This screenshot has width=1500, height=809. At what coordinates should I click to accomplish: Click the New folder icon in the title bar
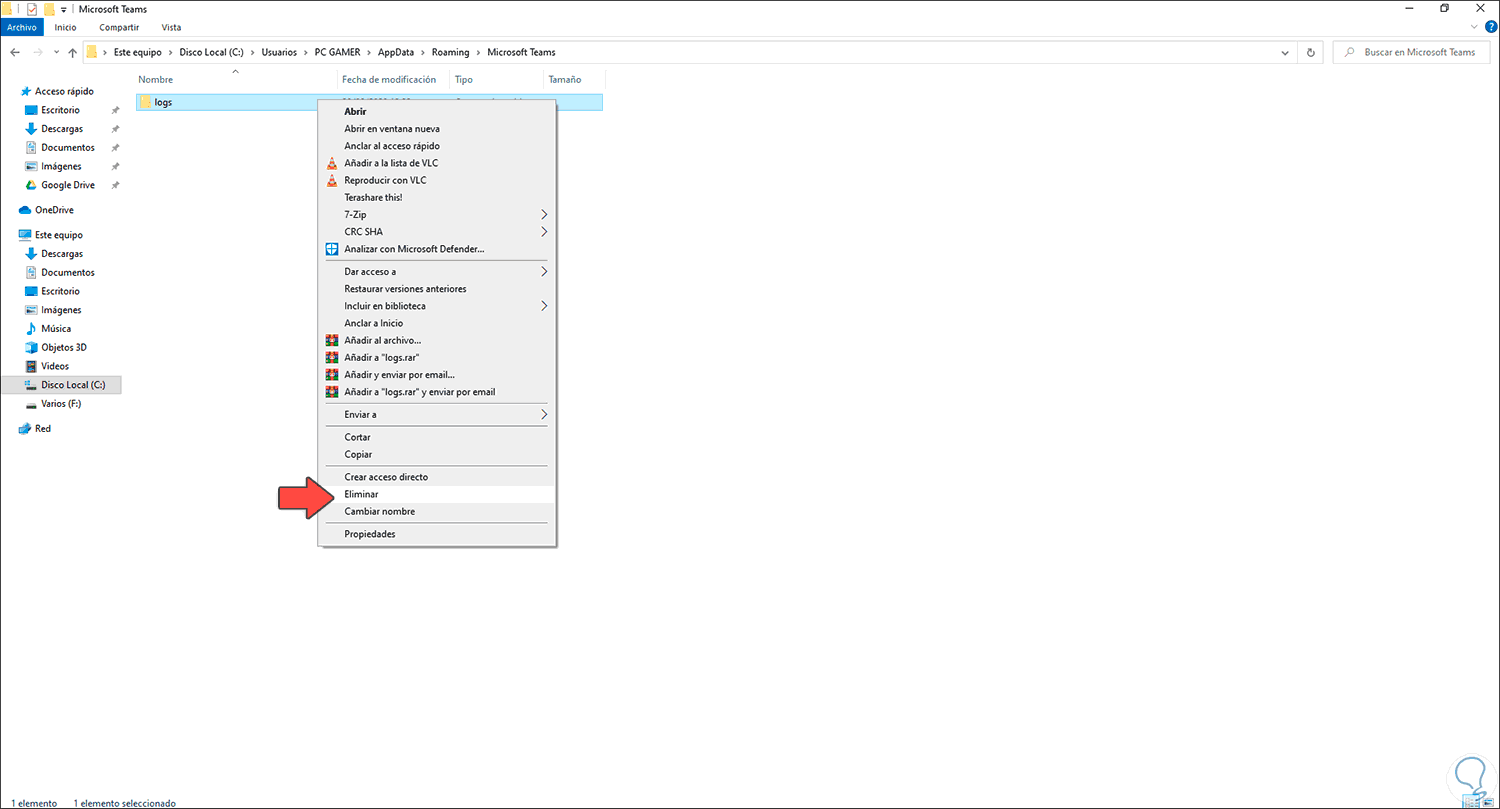[x=49, y=9]
